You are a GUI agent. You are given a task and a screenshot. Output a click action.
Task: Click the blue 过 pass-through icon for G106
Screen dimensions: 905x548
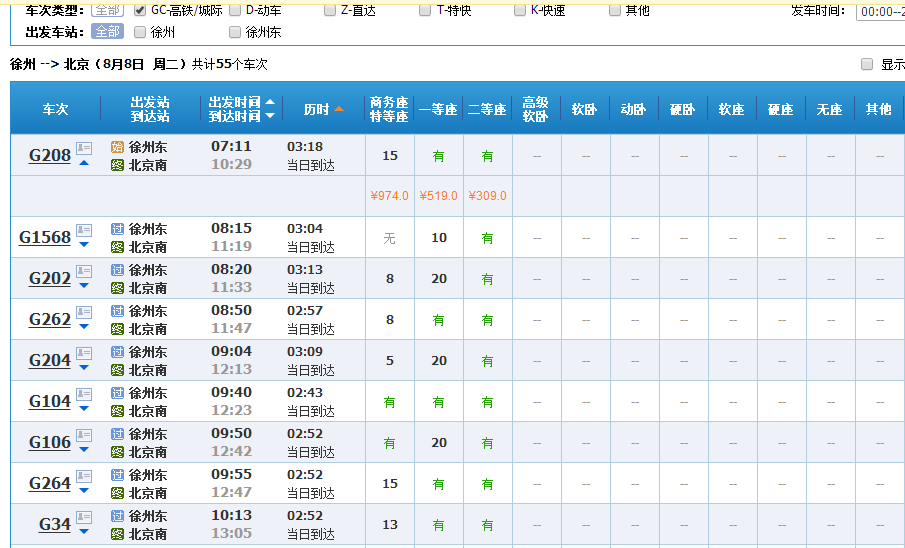(117, 434)
